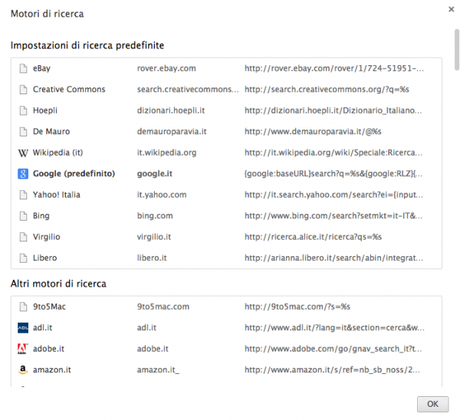This screenshot has width=460, height=420.
Task: Click the Amazon favicon
Action: pyautogui.click(x=23, y=370)
